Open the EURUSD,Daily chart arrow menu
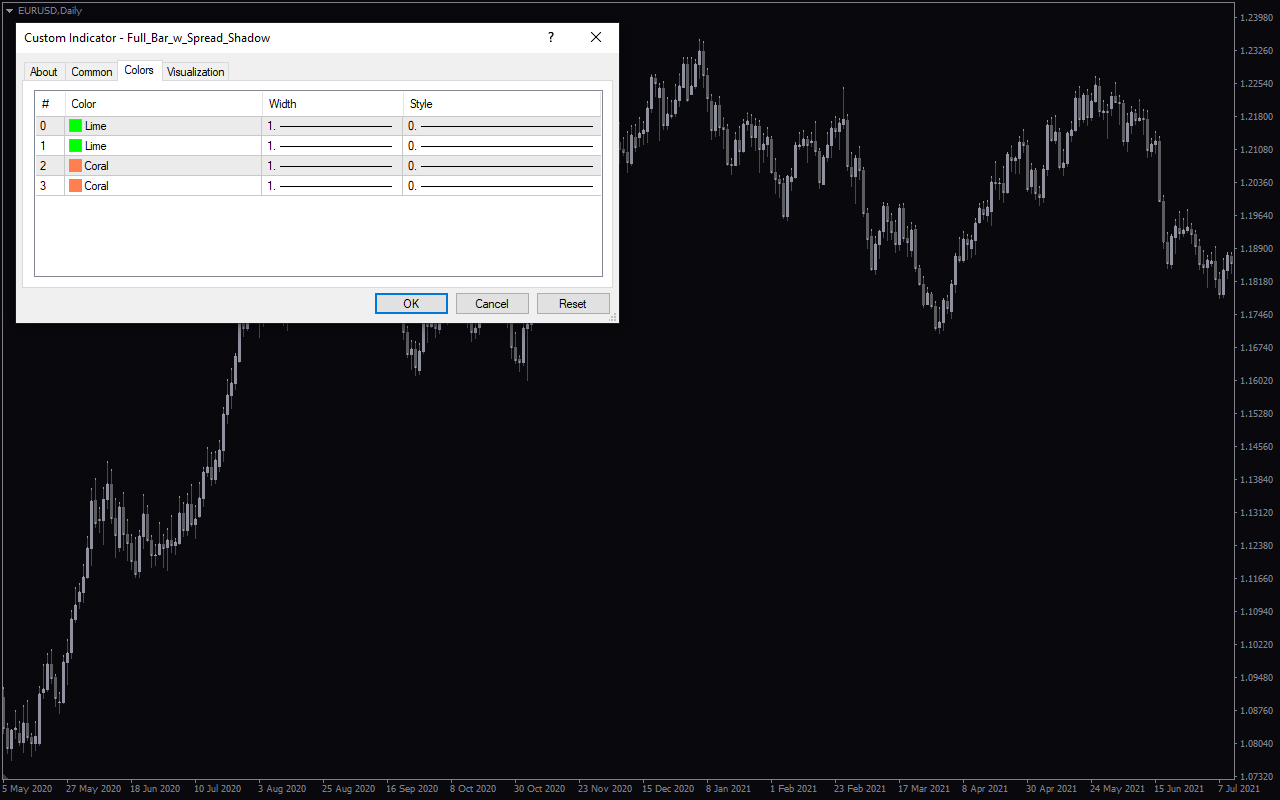The width and height of the screenshot is (1280, 800). click(x=9, y=10)
